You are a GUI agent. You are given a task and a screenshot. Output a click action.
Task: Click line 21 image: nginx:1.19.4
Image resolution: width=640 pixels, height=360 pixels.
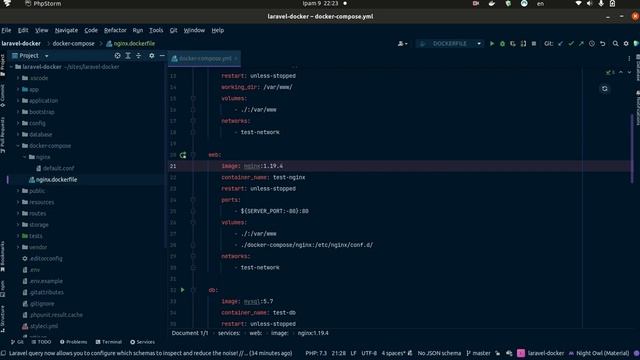[252, 166]
